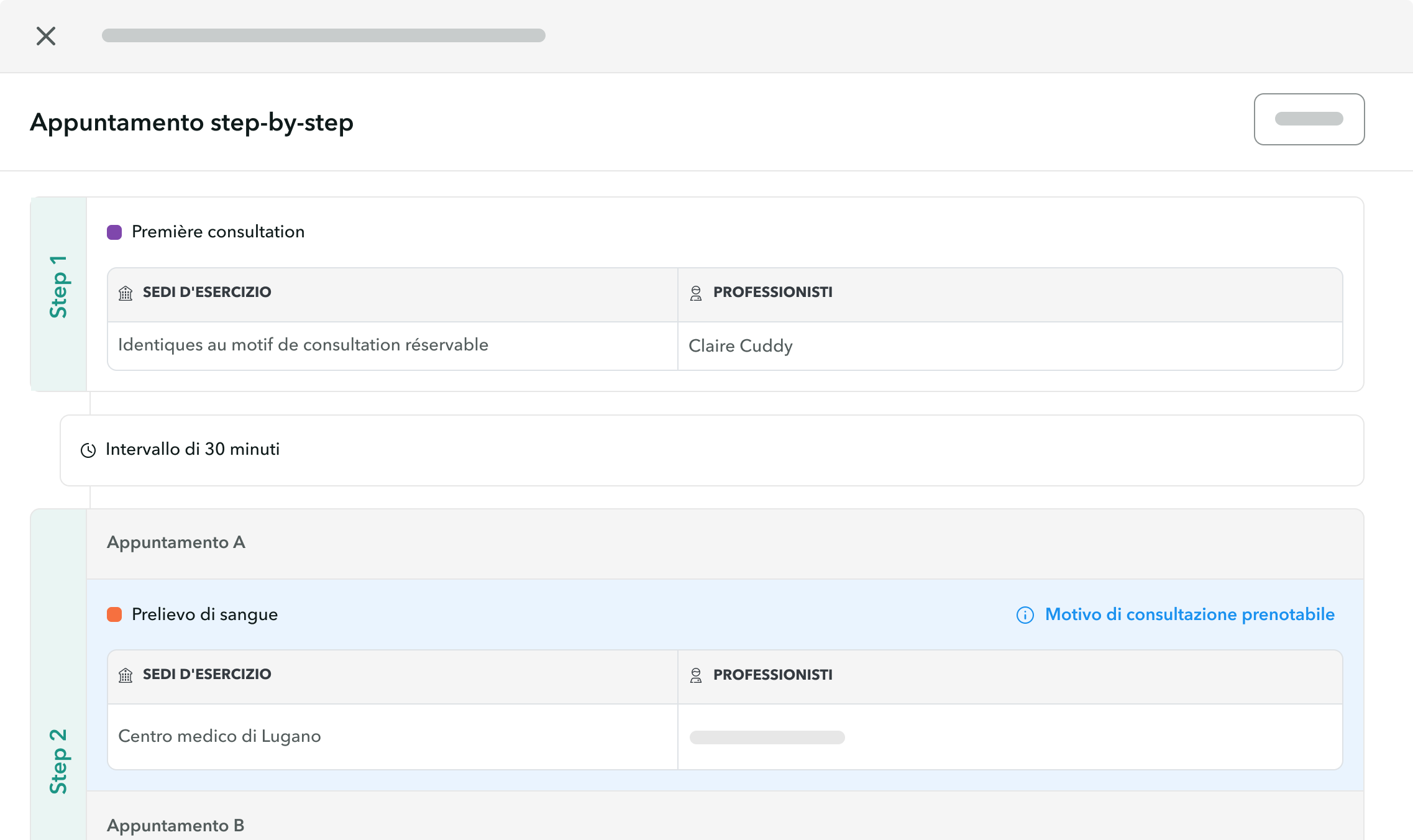Click the building icon in Step 1 header
This screenshot has height=840, width=1413.
tap(126, 293)
